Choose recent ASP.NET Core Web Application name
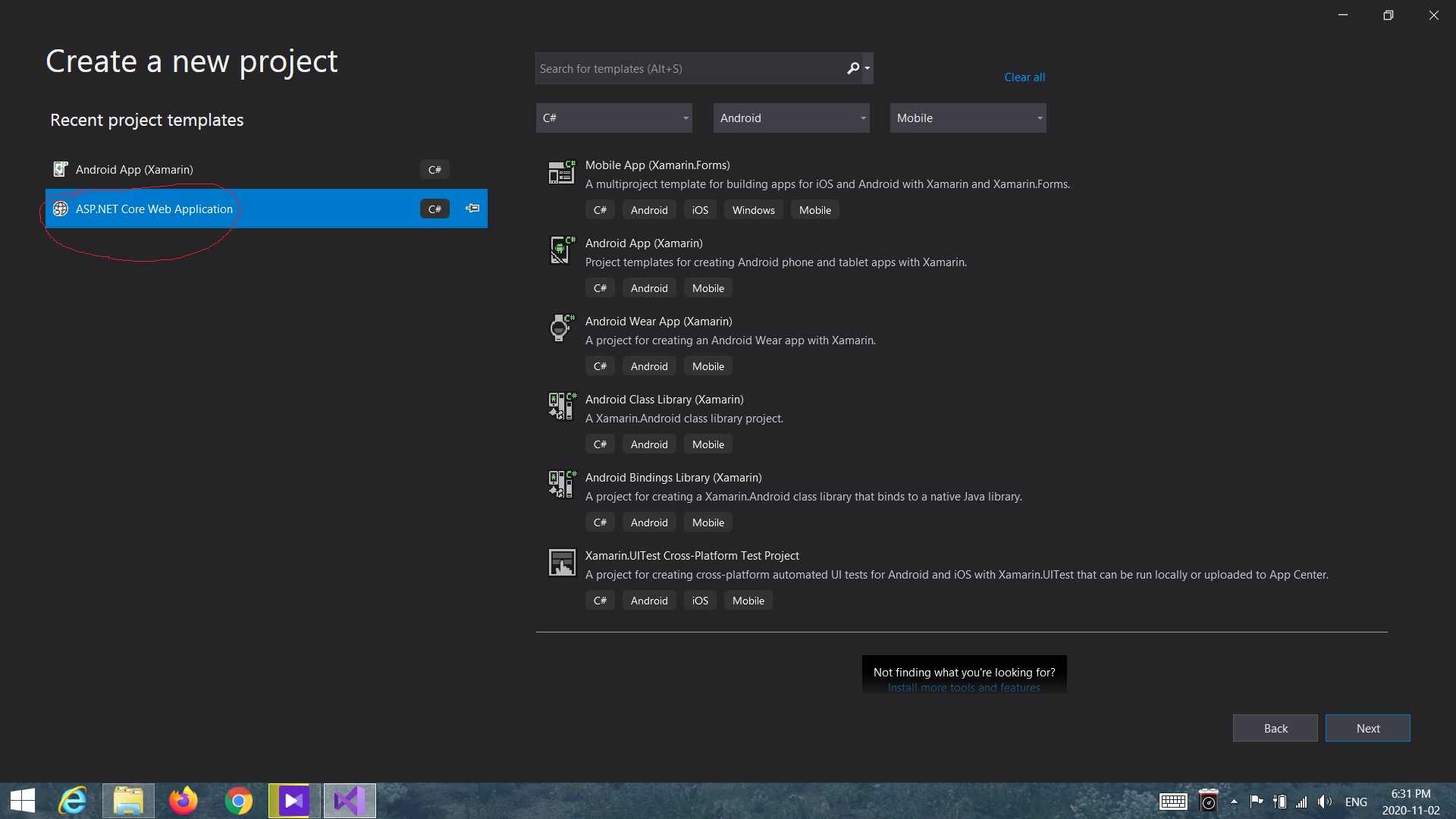 tap(154, 209)
